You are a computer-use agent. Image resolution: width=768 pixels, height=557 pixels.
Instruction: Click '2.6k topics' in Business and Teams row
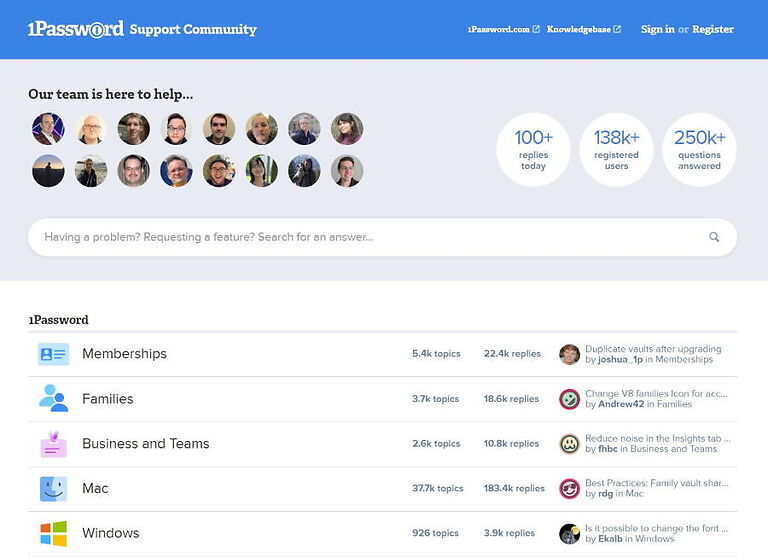[x=436, y=443]
